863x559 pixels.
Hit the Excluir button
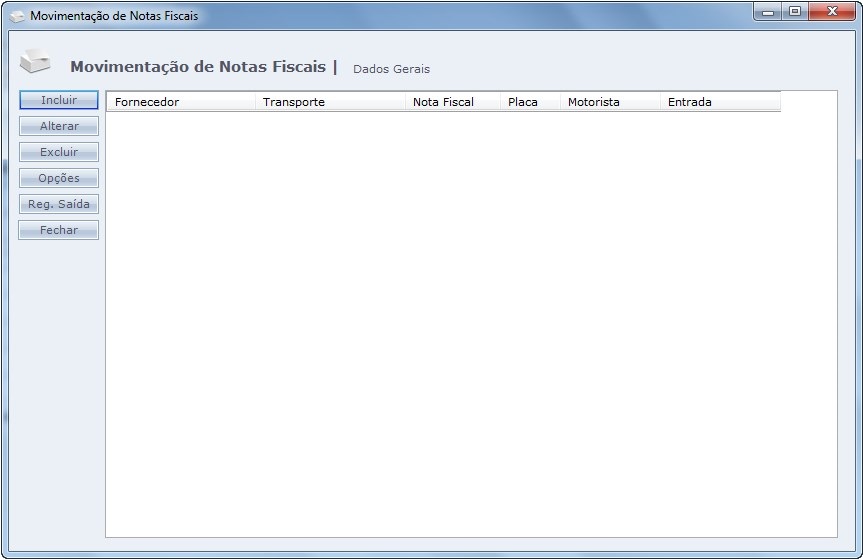(59, 152)
